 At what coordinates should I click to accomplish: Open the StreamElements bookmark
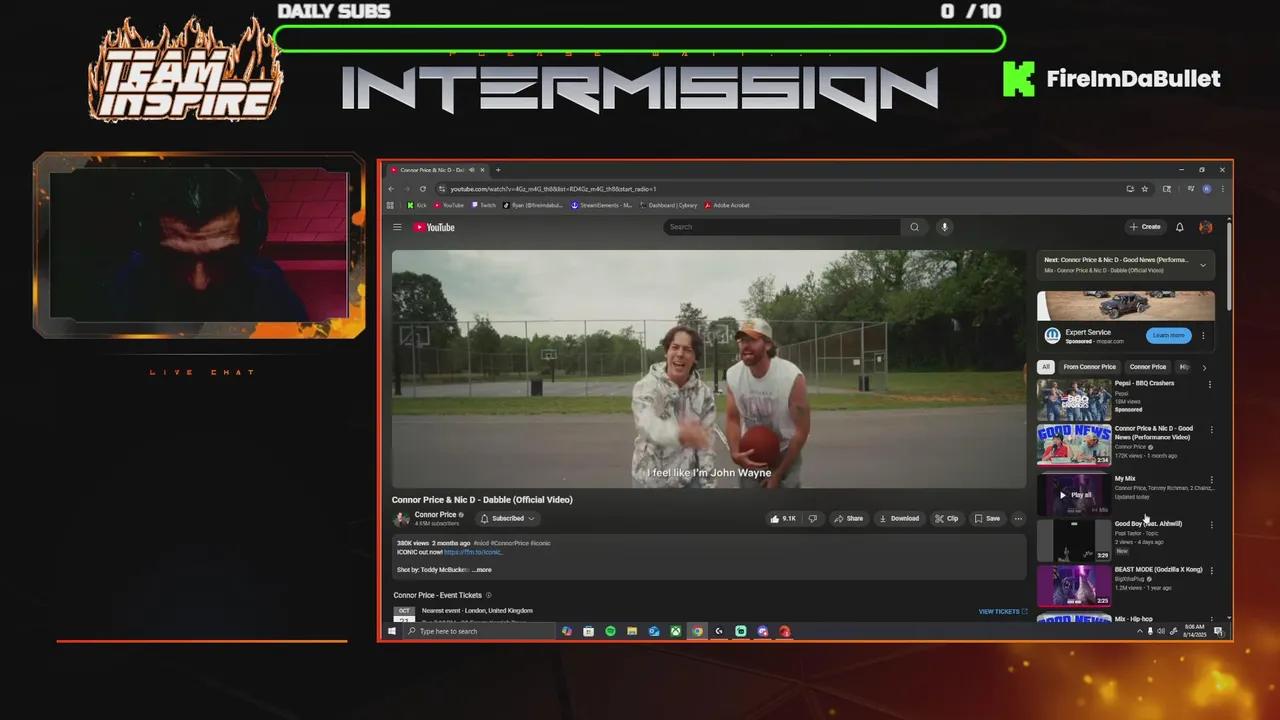coord(601,205)
